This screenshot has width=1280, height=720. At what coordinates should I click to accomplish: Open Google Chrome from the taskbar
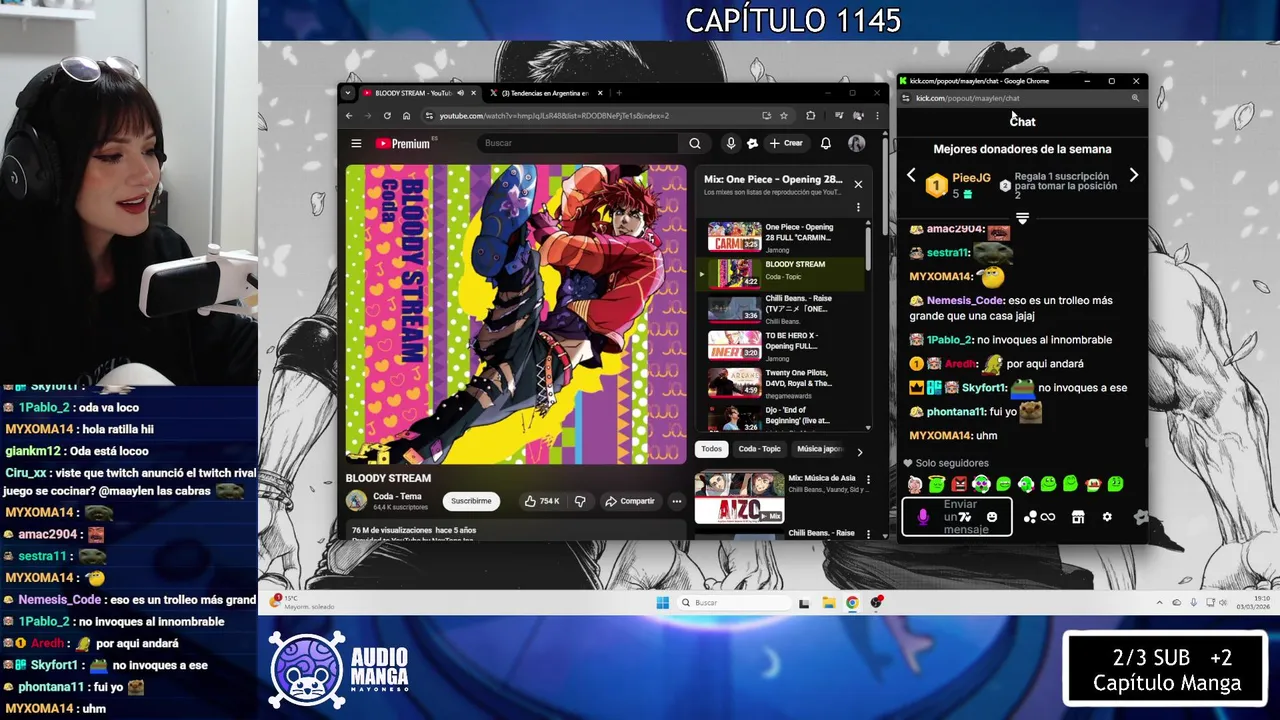[x=852, y=602]
